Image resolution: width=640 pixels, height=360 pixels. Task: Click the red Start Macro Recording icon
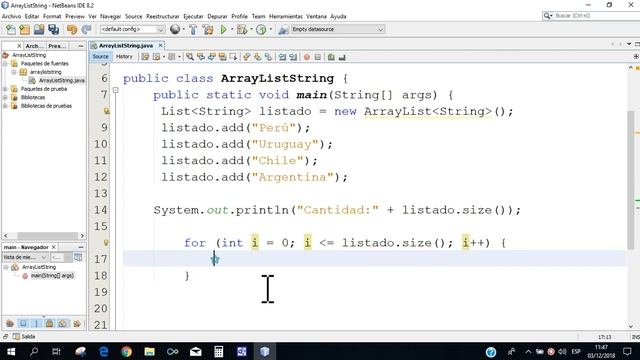pyautogui.click(x=307, y=57)
